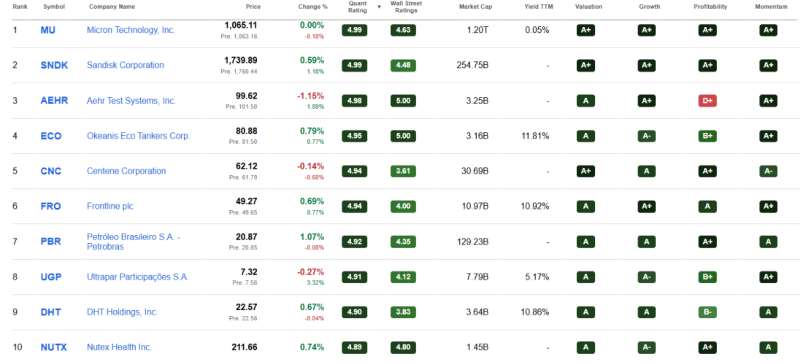Screen dimensions: 800x364
Task: Click NUTX's A- Growth grade badge
Action: pos(646,348)
